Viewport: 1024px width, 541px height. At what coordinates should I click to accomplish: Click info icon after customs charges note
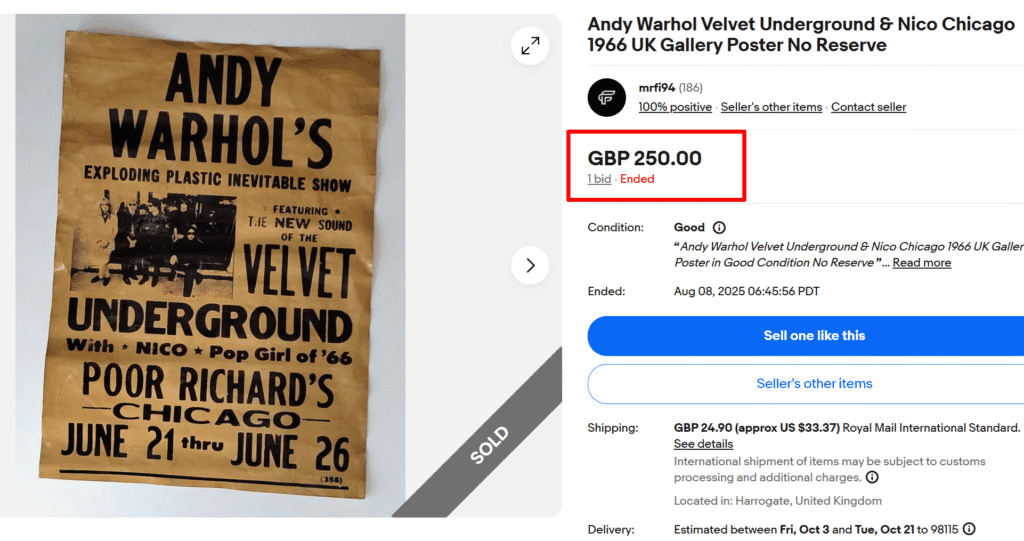pos(872,477)
